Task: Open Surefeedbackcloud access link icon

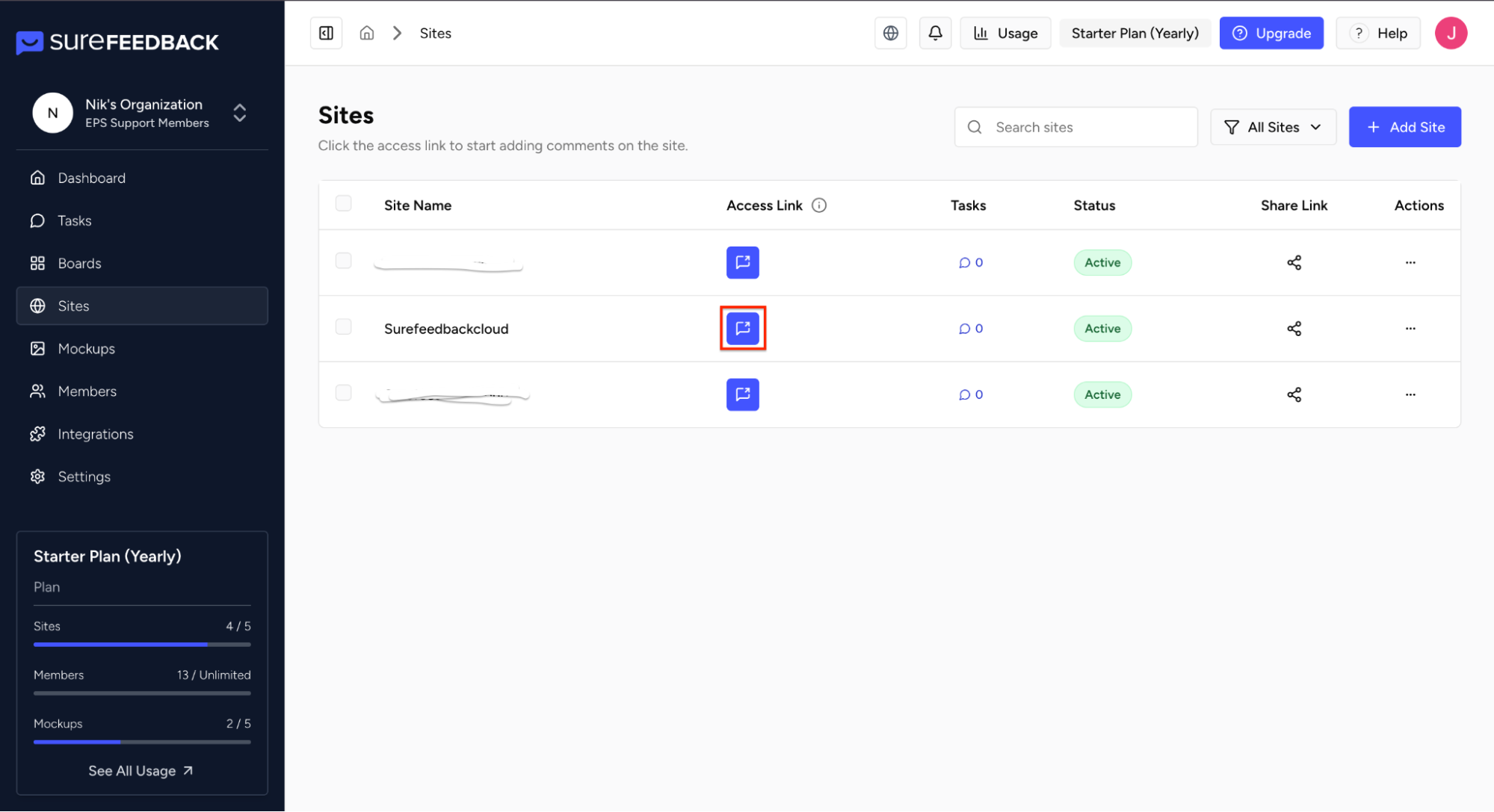Action: [x=742, y=329]
